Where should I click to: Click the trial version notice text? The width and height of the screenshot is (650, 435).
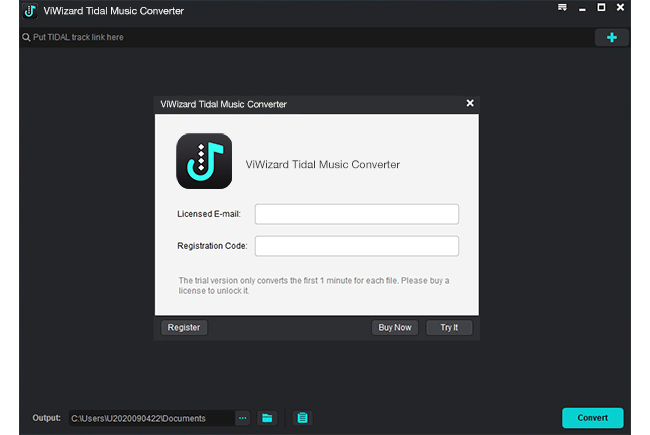(314, 286)
